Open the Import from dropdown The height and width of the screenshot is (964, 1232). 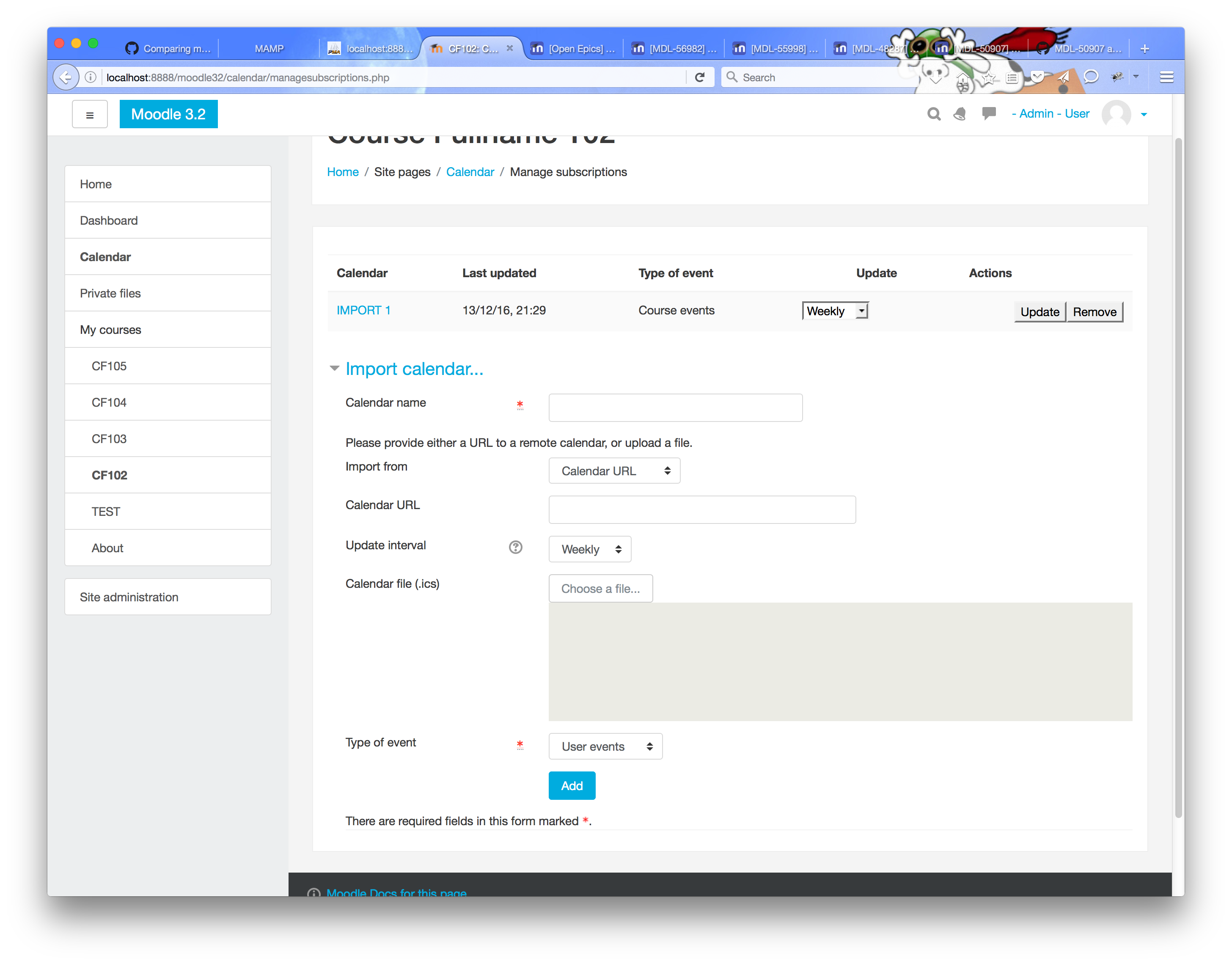pos(614,471)
